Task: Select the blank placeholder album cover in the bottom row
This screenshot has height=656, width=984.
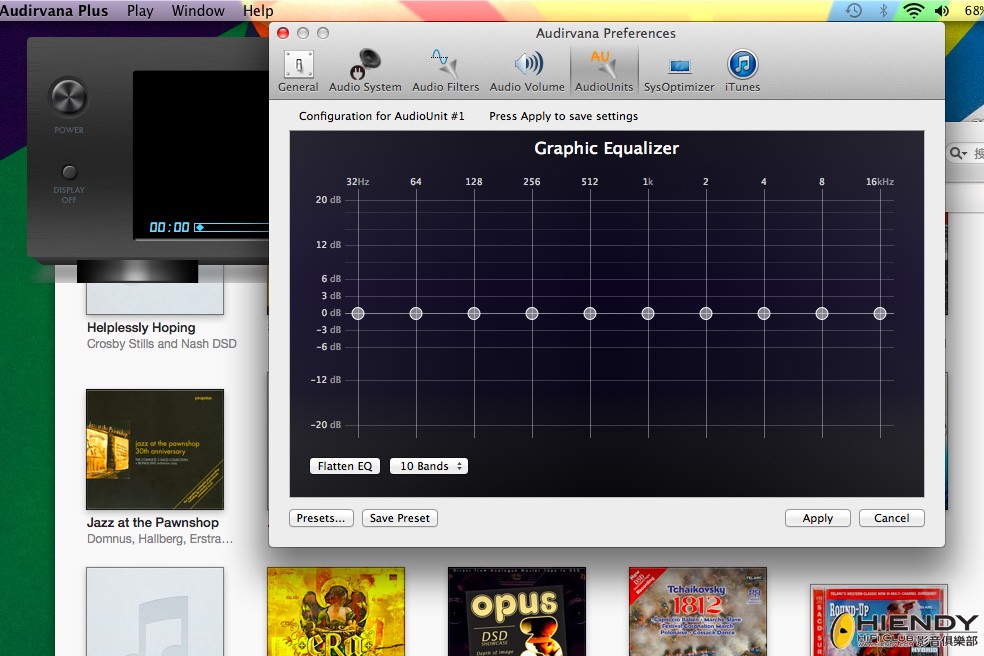Action: pyautogui.click(x=155, y=611)
